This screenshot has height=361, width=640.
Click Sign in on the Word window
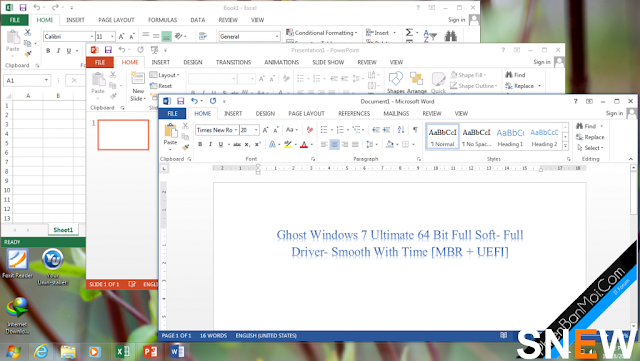click(614, 113)
